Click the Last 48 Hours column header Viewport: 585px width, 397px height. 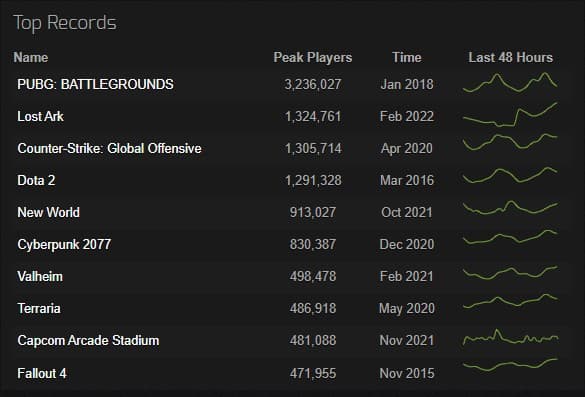point(510,57)
